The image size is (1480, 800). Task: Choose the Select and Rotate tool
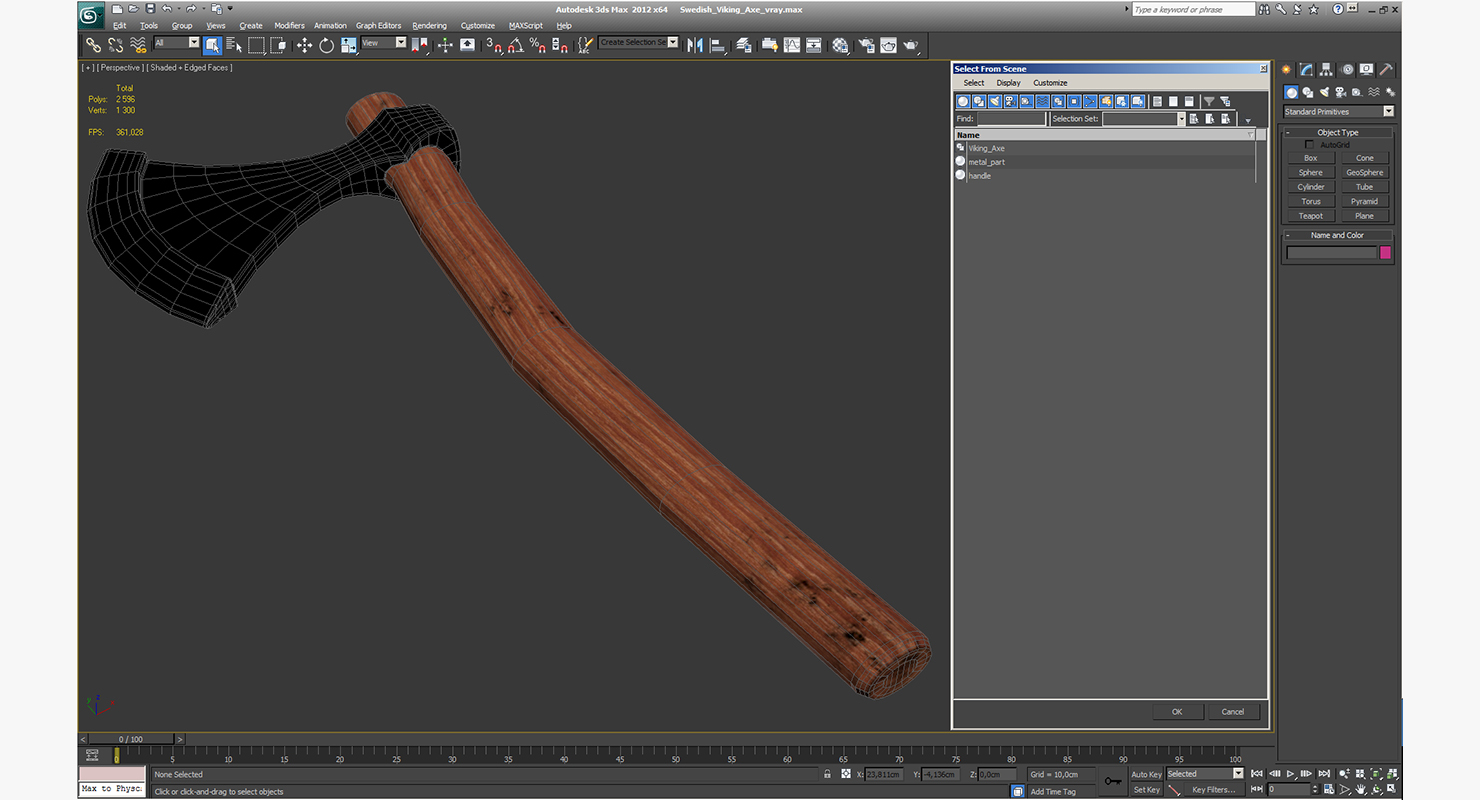tap(326, 45)
